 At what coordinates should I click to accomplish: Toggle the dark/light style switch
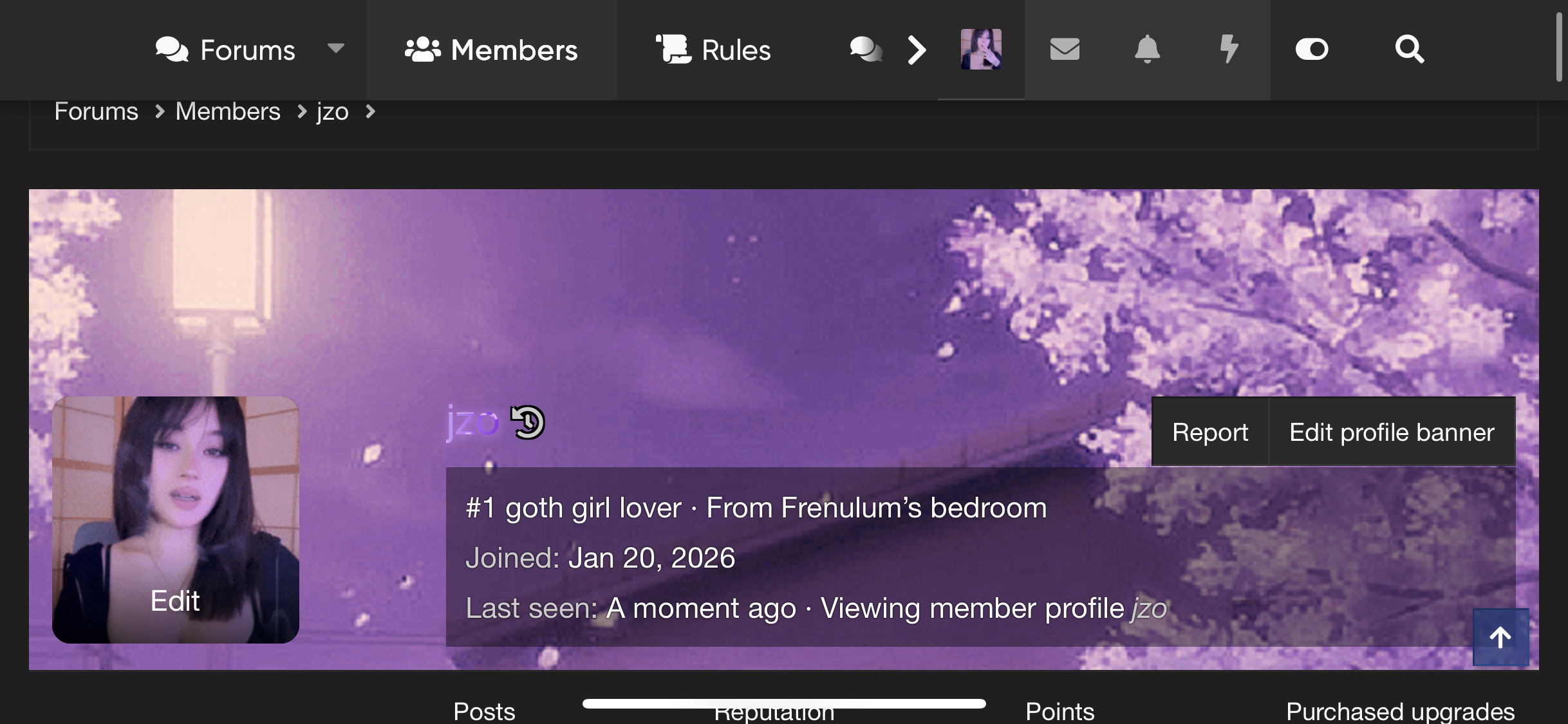1311,50
